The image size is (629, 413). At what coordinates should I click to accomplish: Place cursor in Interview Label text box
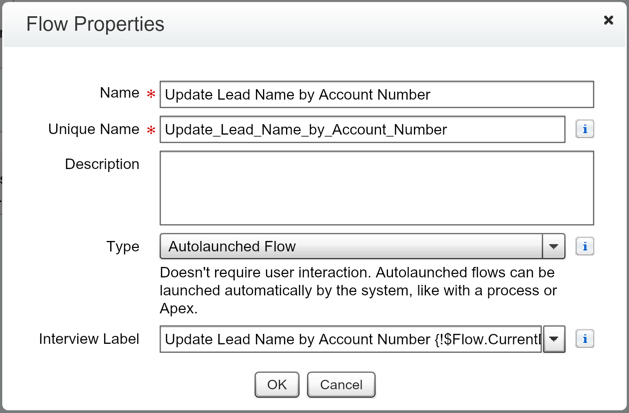350,339
